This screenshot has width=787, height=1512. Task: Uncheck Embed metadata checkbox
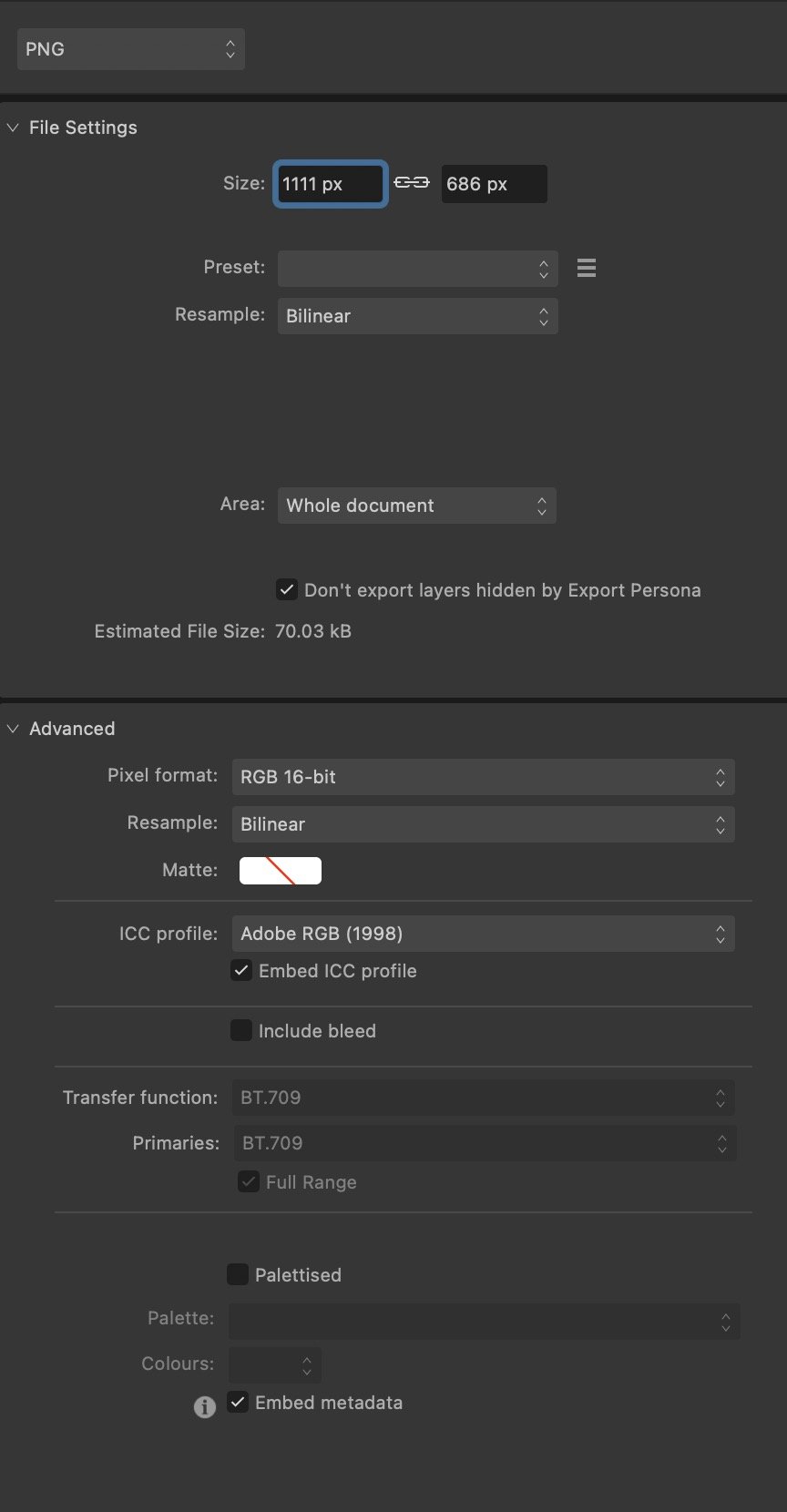coord(238,1402)
